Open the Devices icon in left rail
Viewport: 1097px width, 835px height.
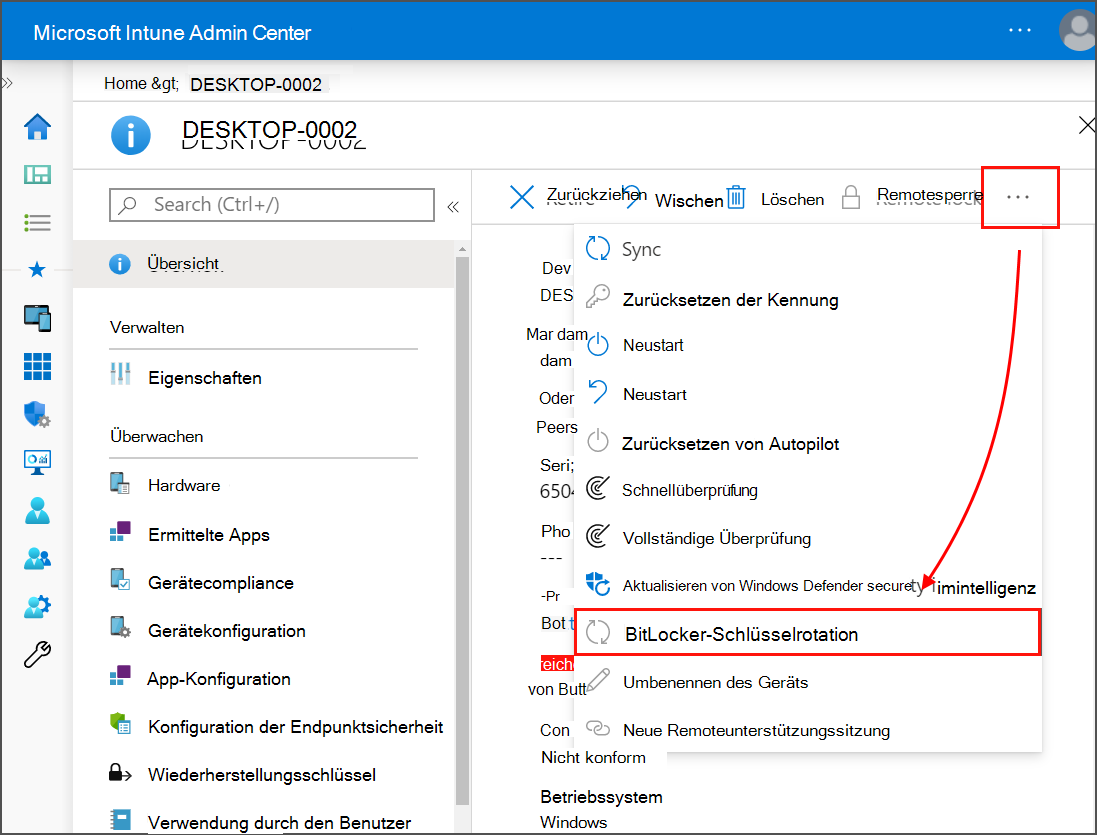[x=37, y=318]
